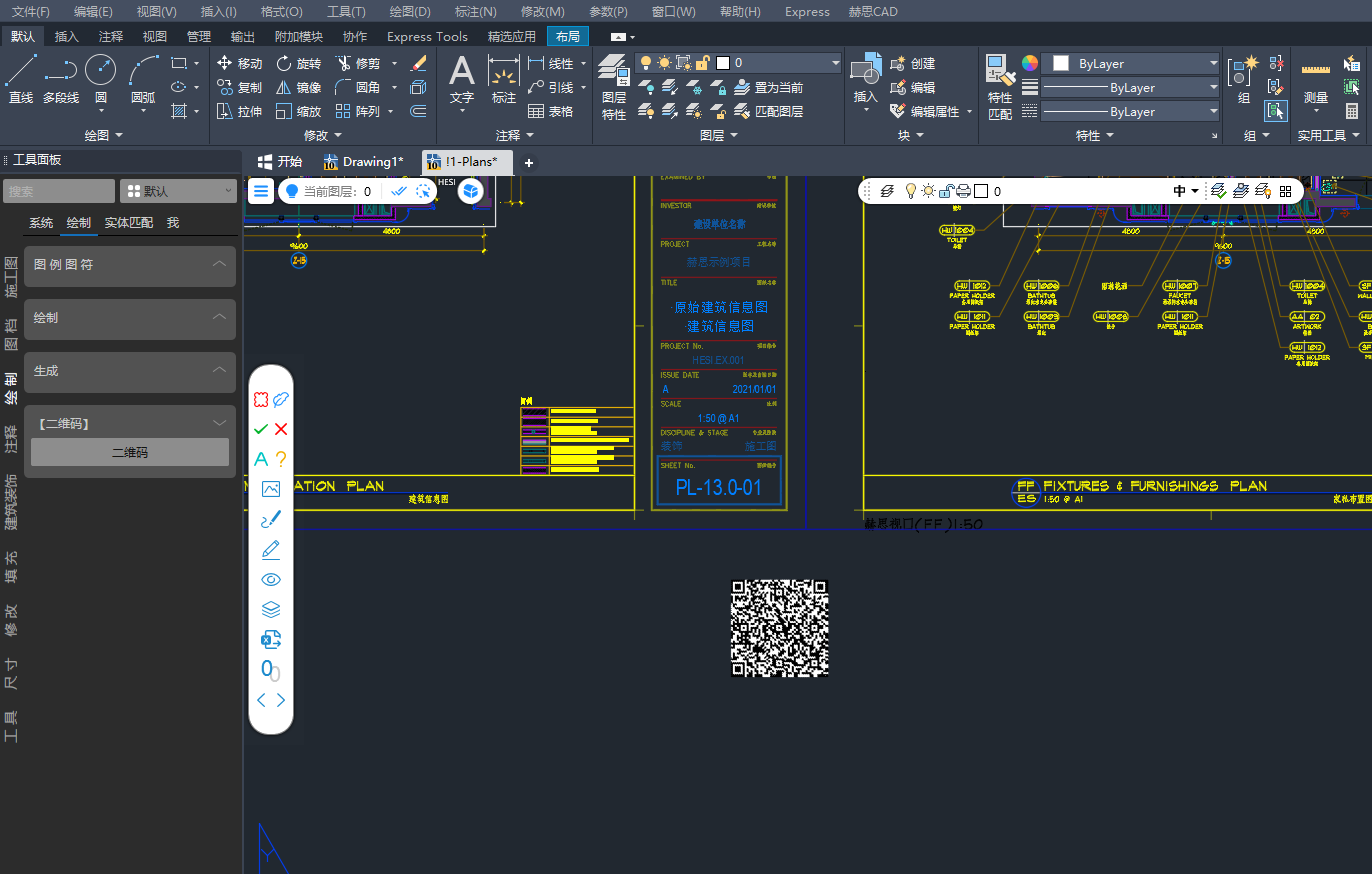Image resolution: width=1372 pixels, height=874 pixels.
Task: Open the color wheel picker in 特性 panel
Action: 1030,63
